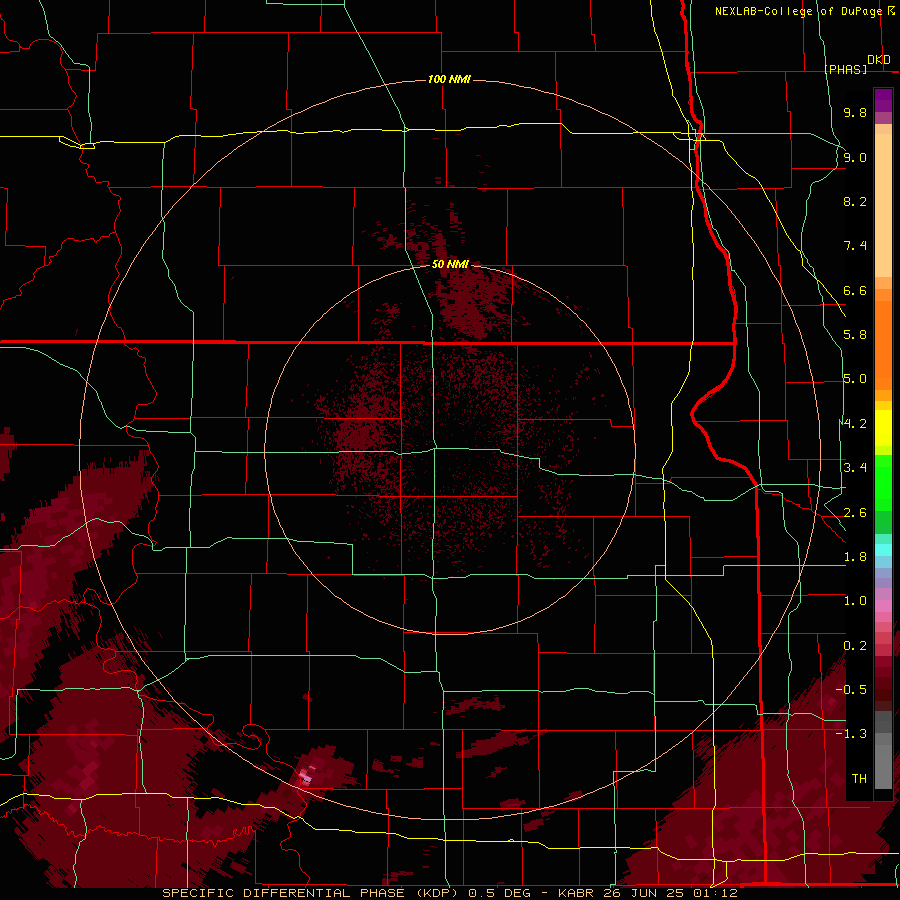The width and height of the screenshot is (900, 900).
Task: Pick the bright green segment of color bar
Action: pyautogui.click(x=883, y=482)
